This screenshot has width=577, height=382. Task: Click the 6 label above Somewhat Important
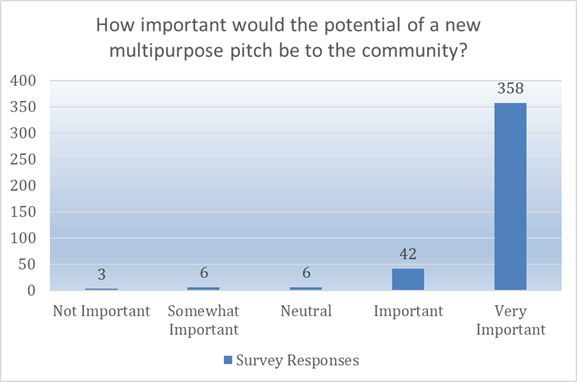[204, 273]
